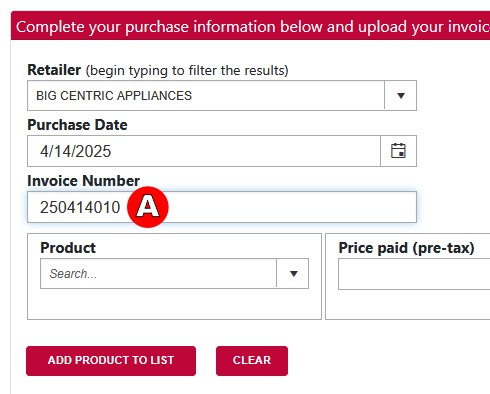This screenshot has height=394, width=490.
Task: Click the begin typing to filter hint text
Action: click(187, 71)
